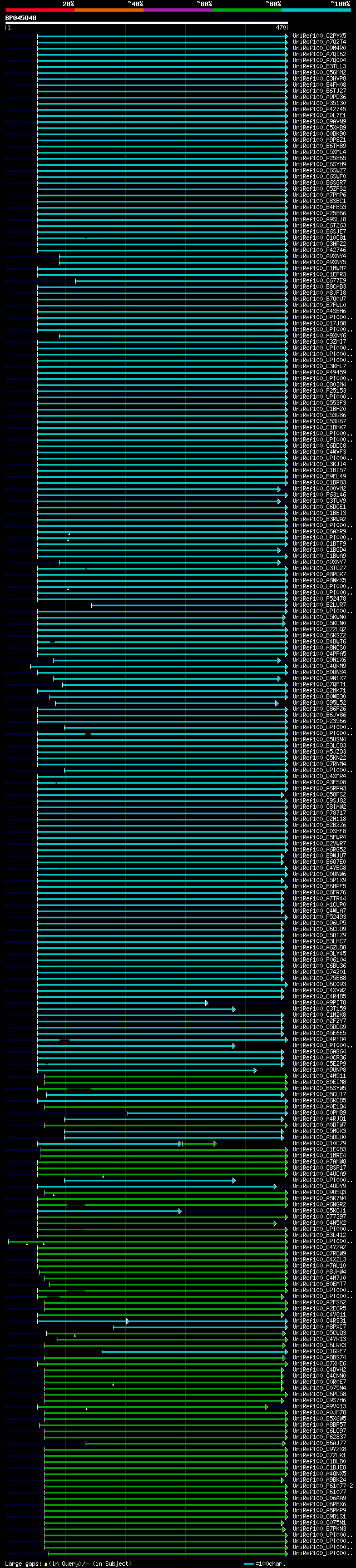Open hit UniRef100_Q2MK71
The image size is (356, 1568).
[319, 690]
